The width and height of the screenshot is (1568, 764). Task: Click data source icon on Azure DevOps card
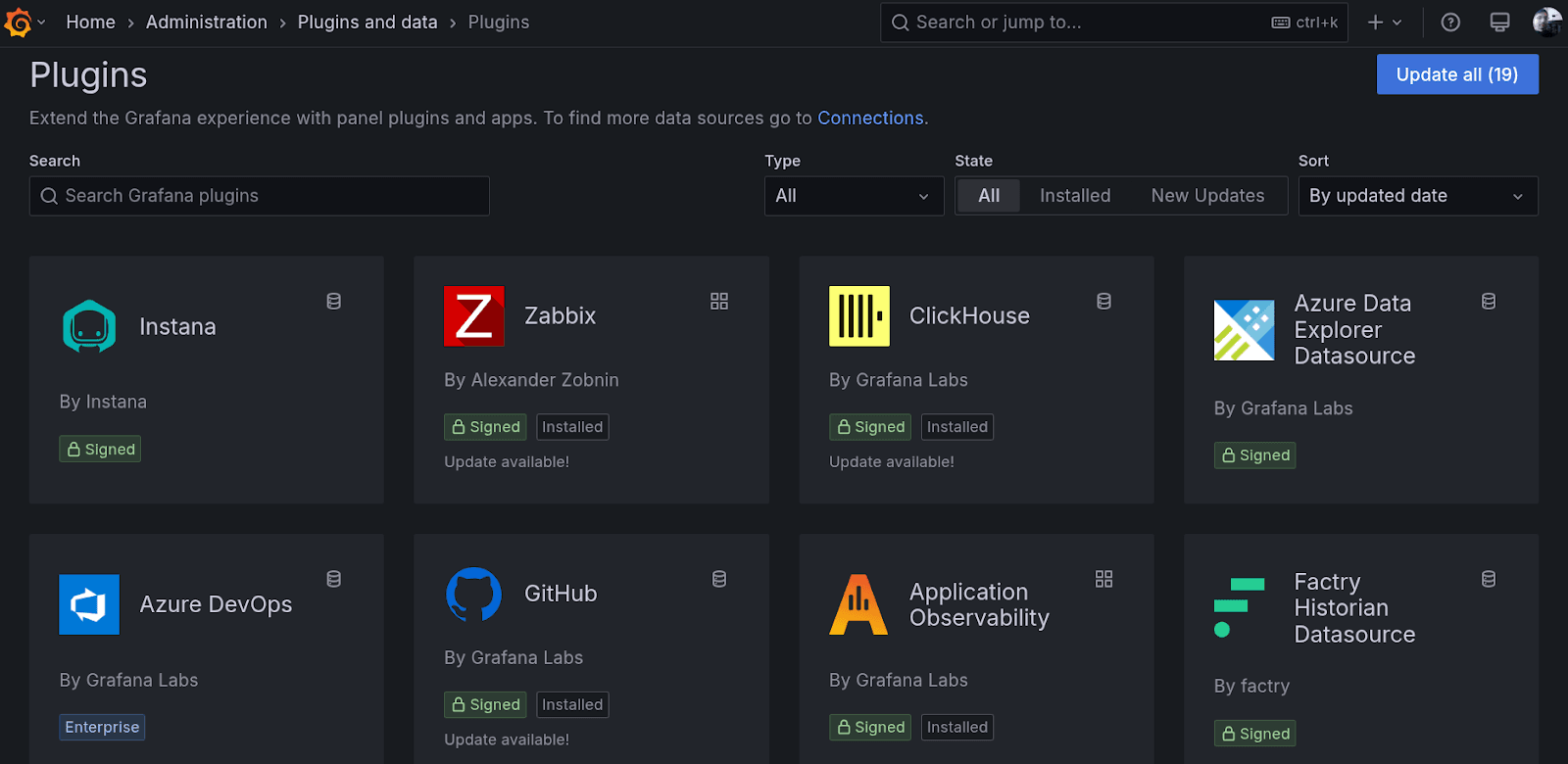(x=334, y=580)
